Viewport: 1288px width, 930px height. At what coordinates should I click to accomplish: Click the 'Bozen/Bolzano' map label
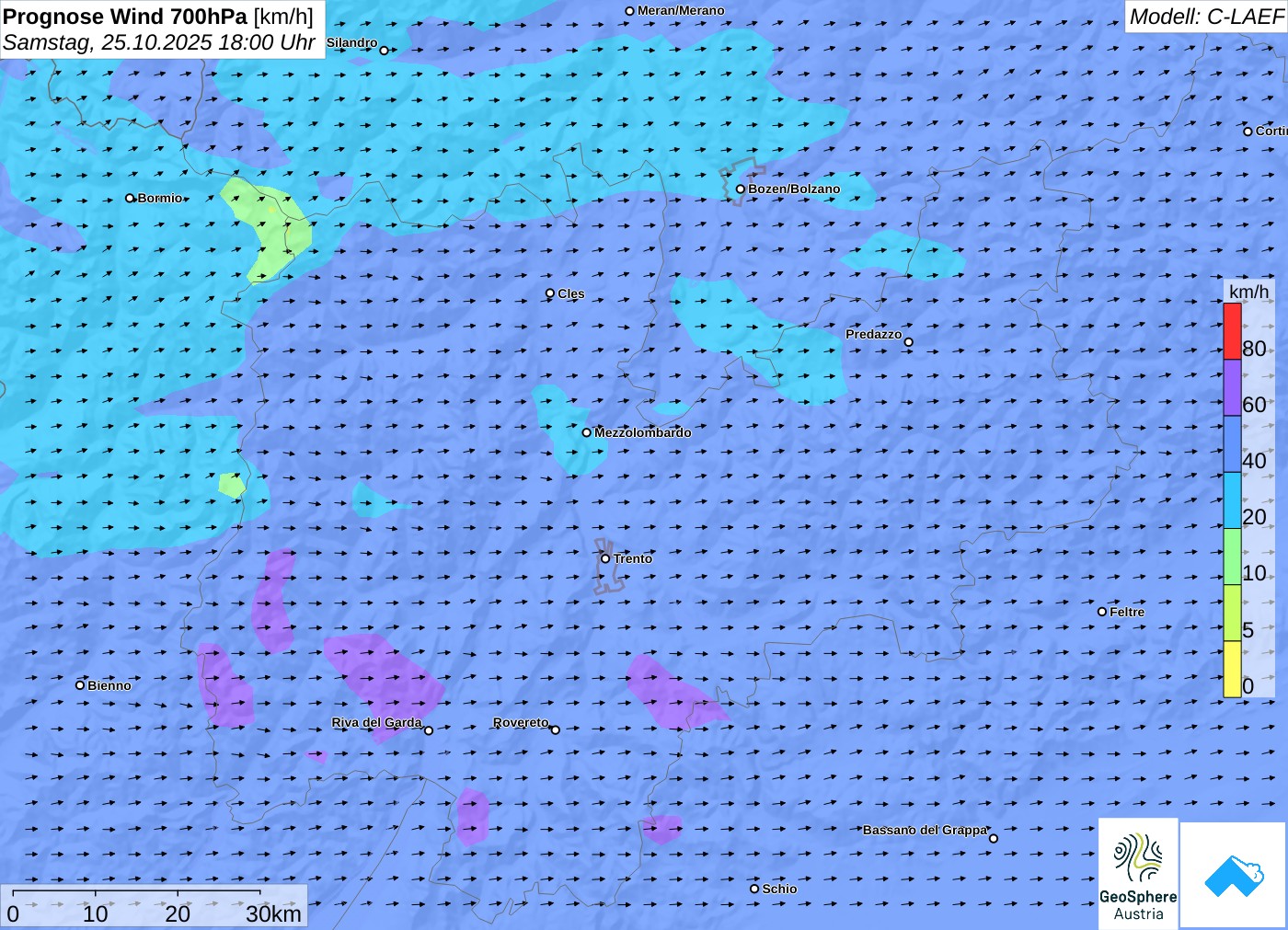pyautogui.click(x=794, y=189)
